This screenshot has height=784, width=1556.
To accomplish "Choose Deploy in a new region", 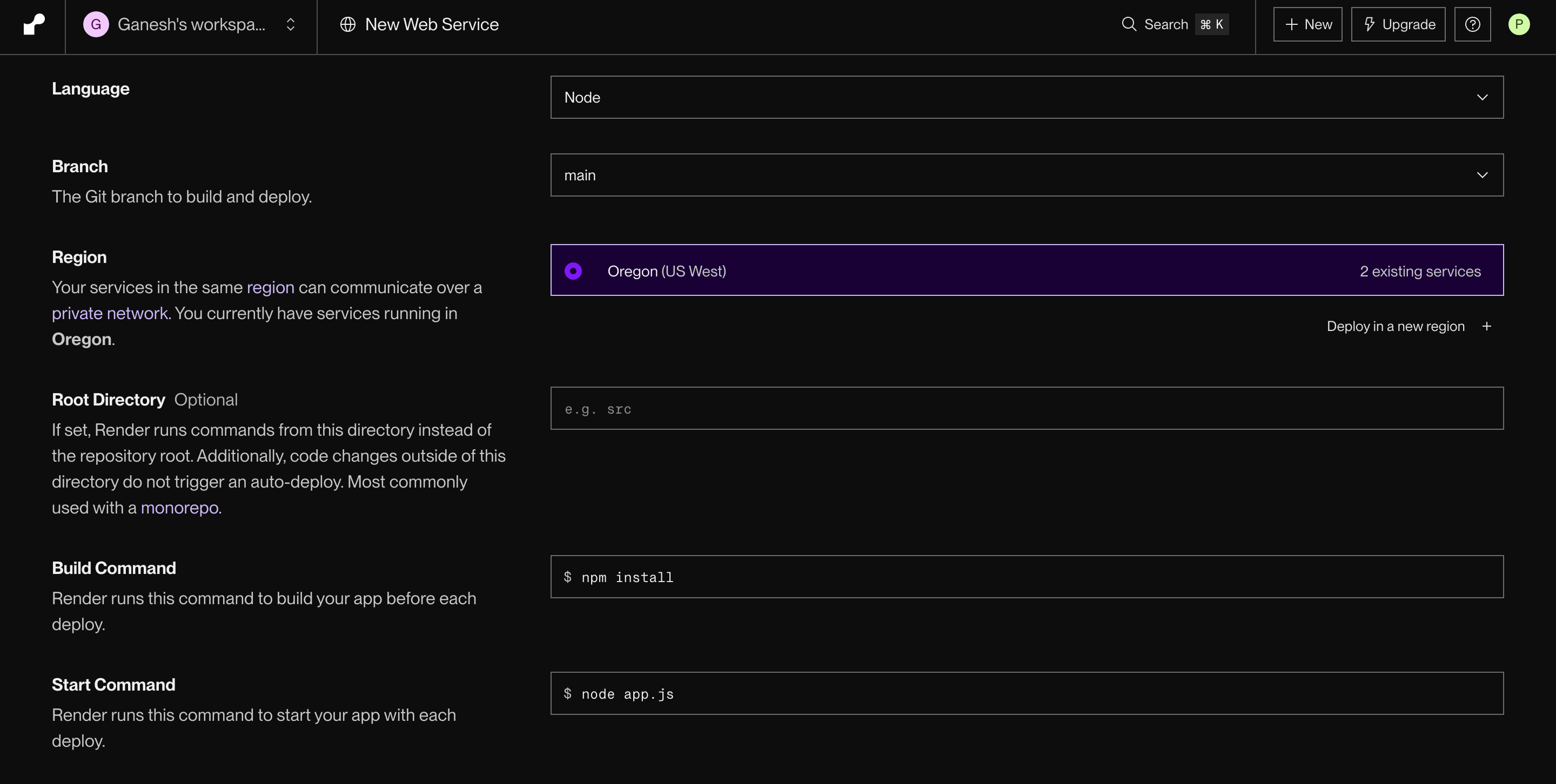I will click(x=1396, y=326).
